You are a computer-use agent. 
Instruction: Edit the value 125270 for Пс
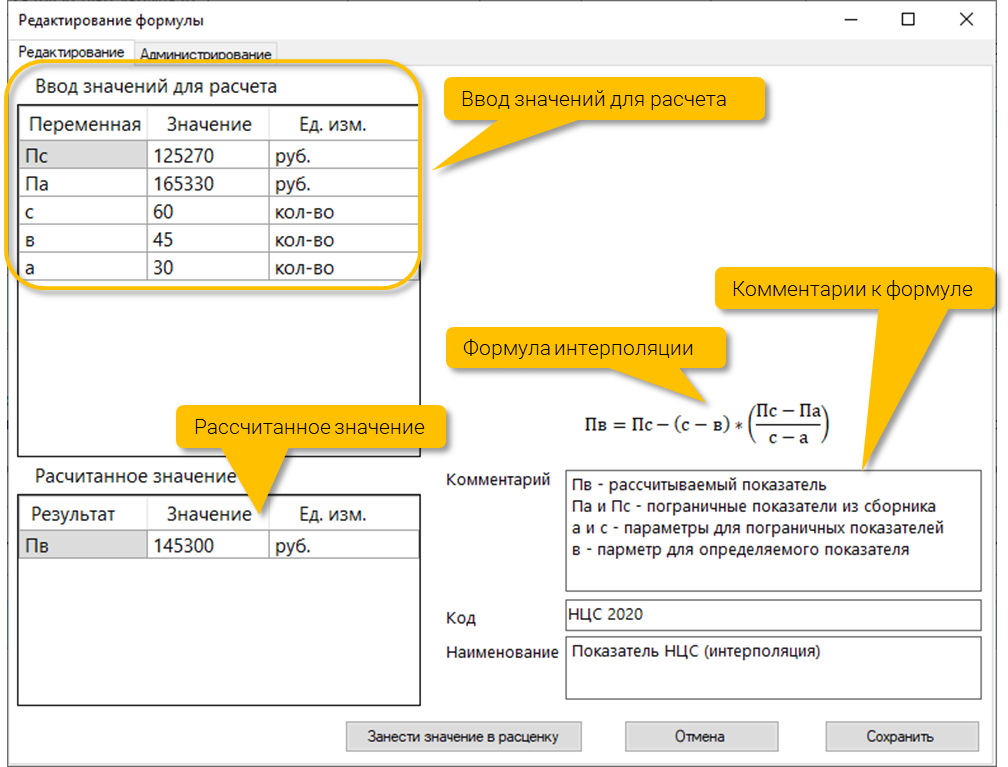(208, 156)
